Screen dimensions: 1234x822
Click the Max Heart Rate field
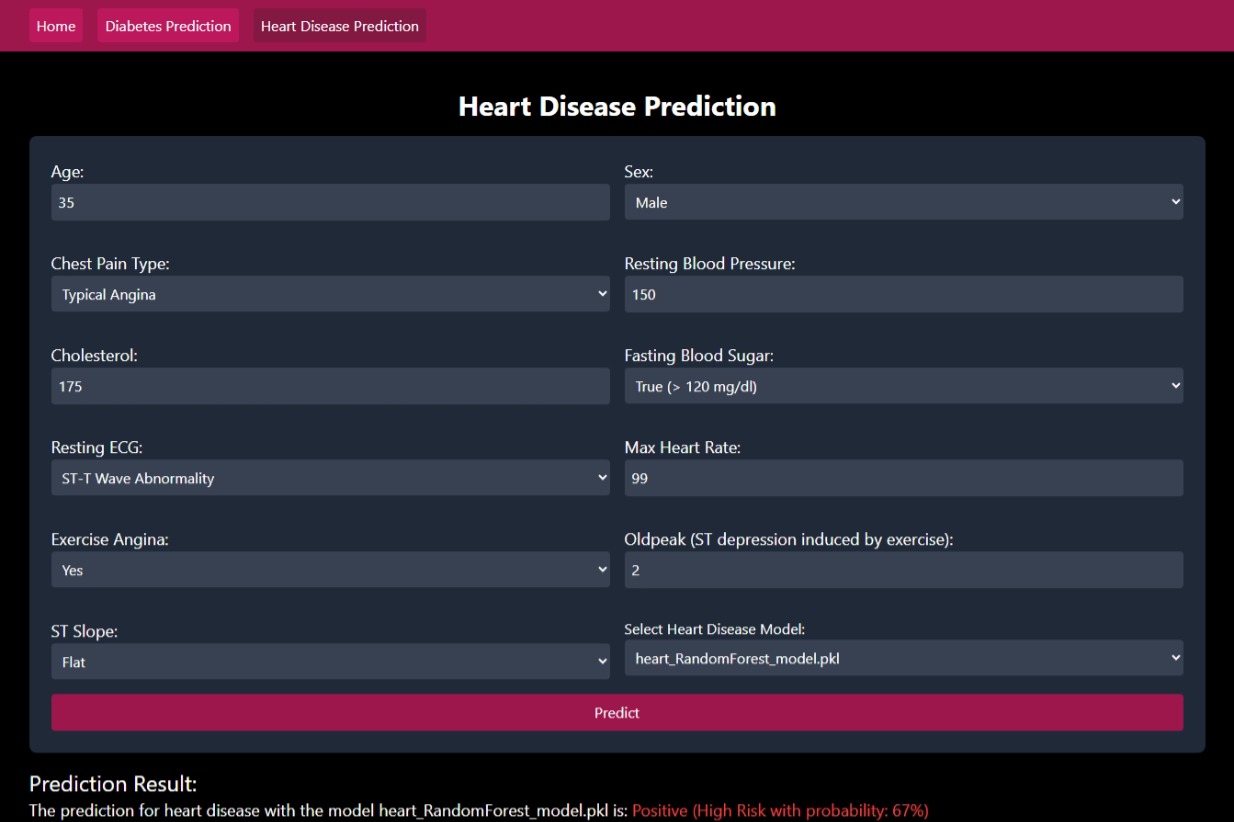pos(903,478)
